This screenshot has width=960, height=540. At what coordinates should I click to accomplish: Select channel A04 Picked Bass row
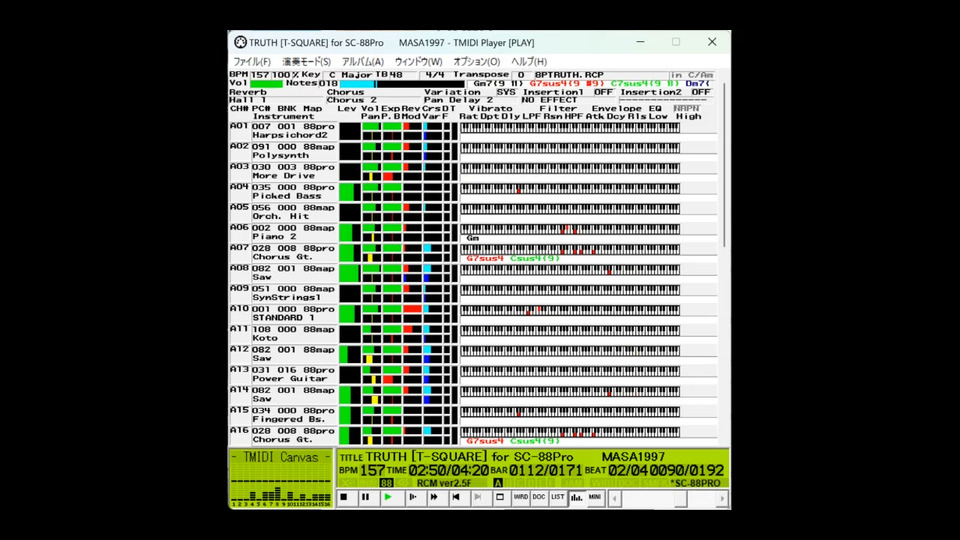coord(283,191)
